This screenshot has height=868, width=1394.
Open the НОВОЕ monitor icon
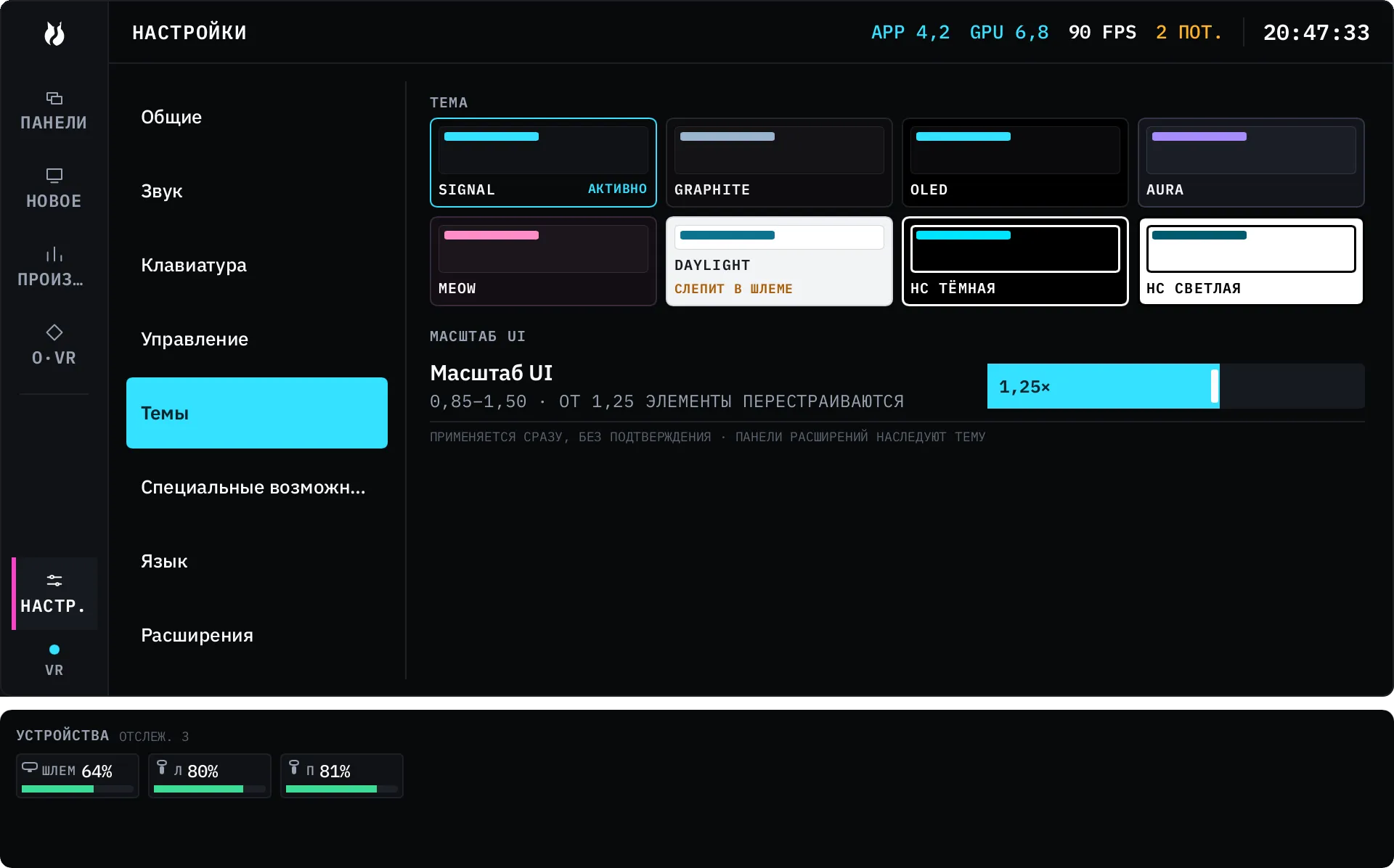click(x=54, y=176)
